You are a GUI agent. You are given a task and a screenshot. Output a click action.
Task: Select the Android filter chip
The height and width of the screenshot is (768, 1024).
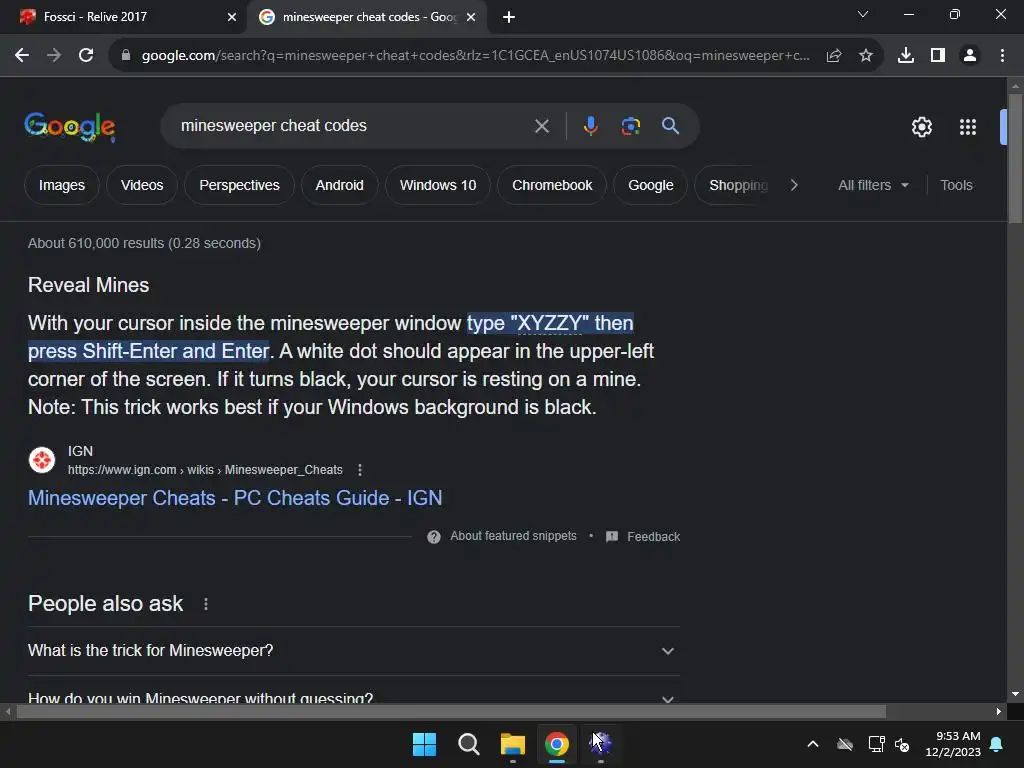339,185
